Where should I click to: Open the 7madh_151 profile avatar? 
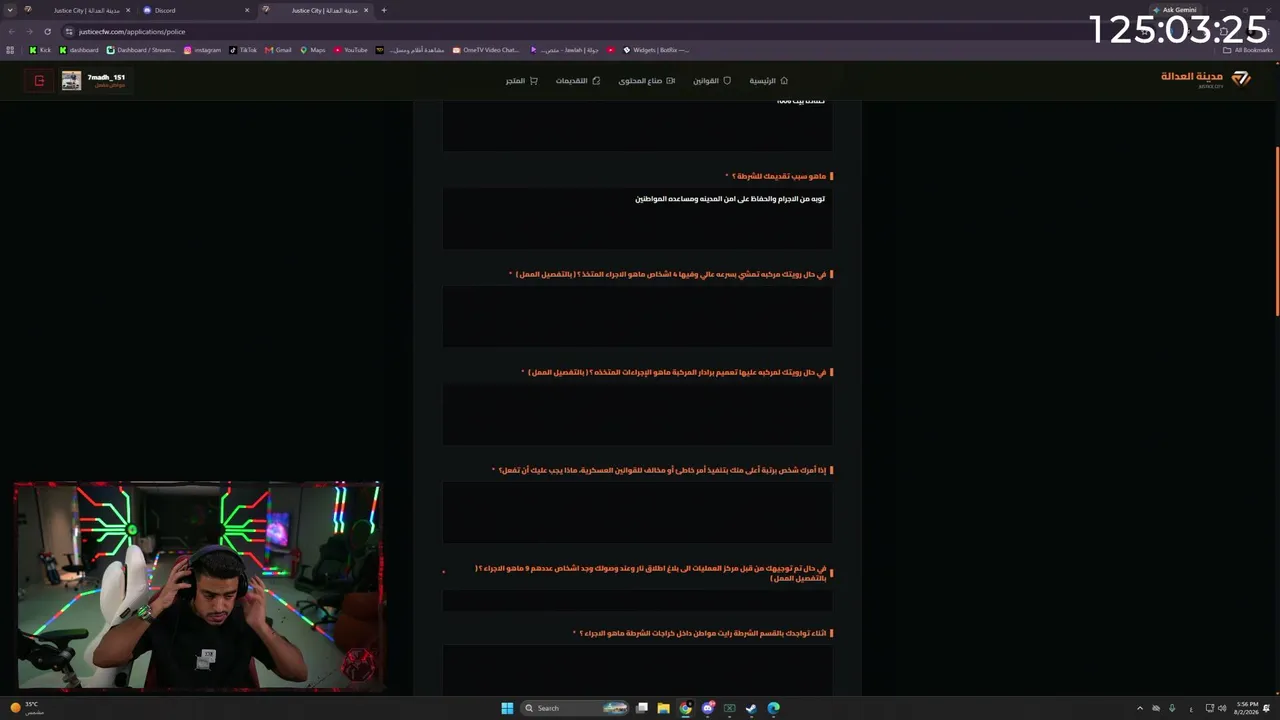71,81
